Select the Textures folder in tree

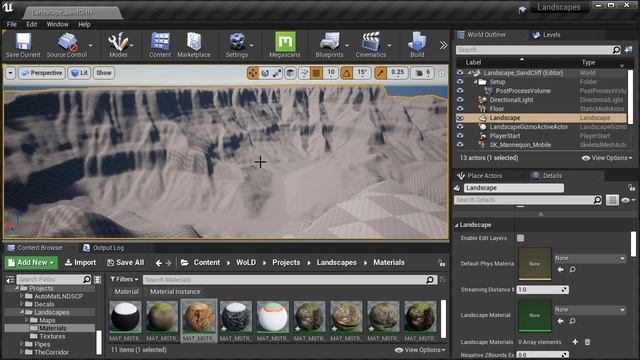(x=52, y=336)
